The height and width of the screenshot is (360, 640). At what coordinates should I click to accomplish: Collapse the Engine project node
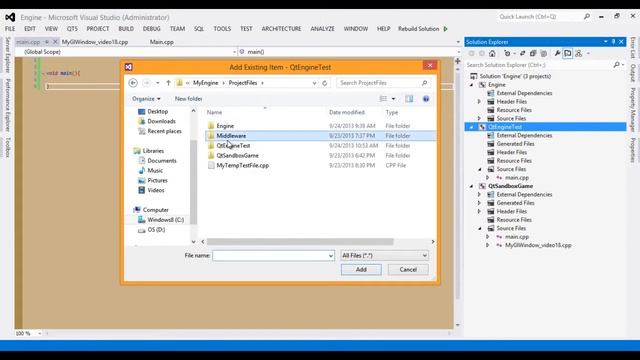472,85
